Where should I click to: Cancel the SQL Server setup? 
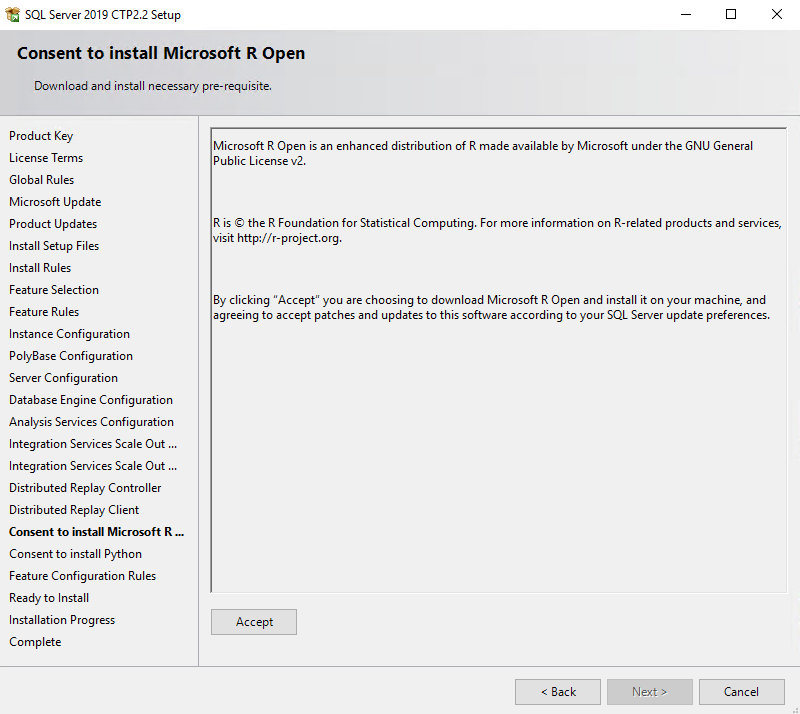click(x=741, y=692)
